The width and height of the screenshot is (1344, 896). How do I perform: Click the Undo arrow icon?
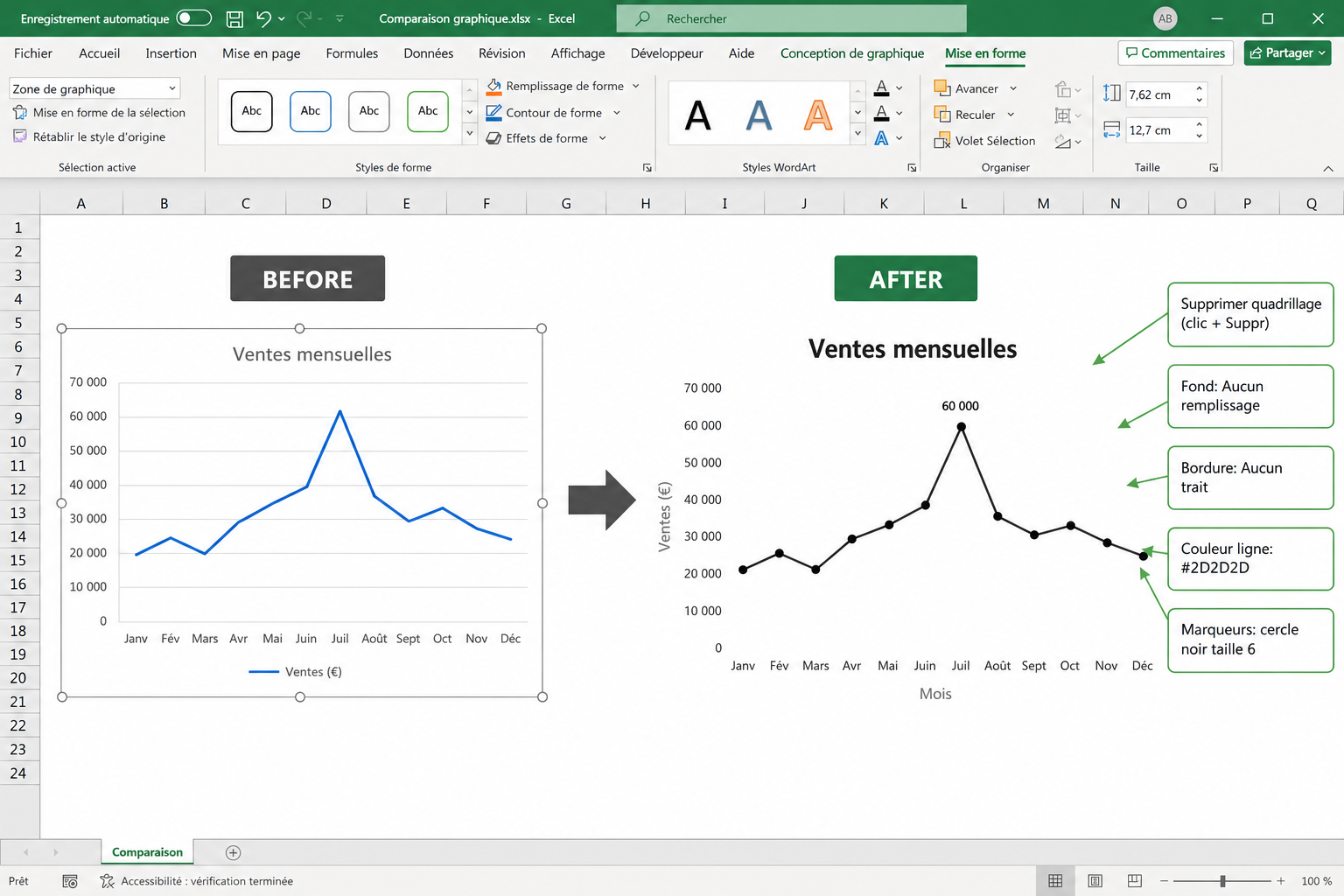[263, 18]
